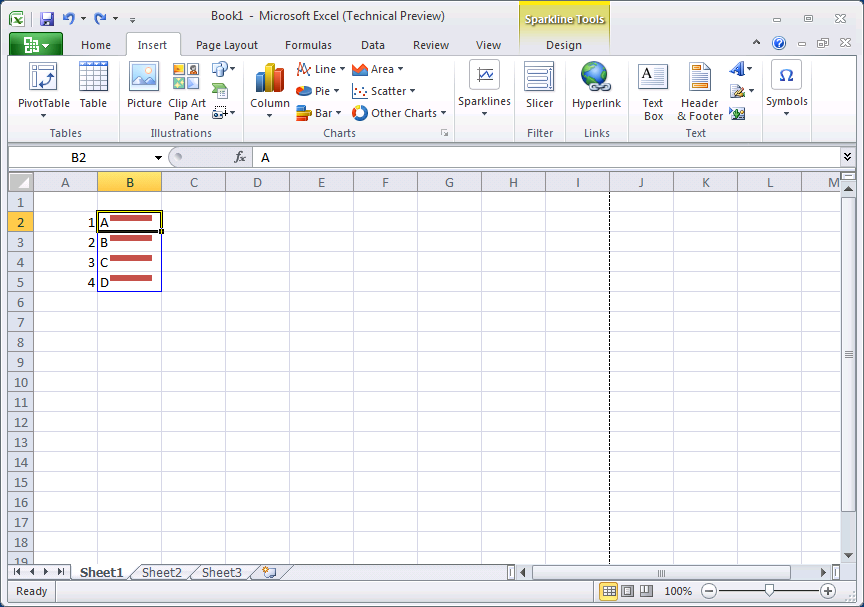This screenshot has height=607, width=864.
Task: Expand the formula bar
Action: pyautogui.click(x=847, y=157)
